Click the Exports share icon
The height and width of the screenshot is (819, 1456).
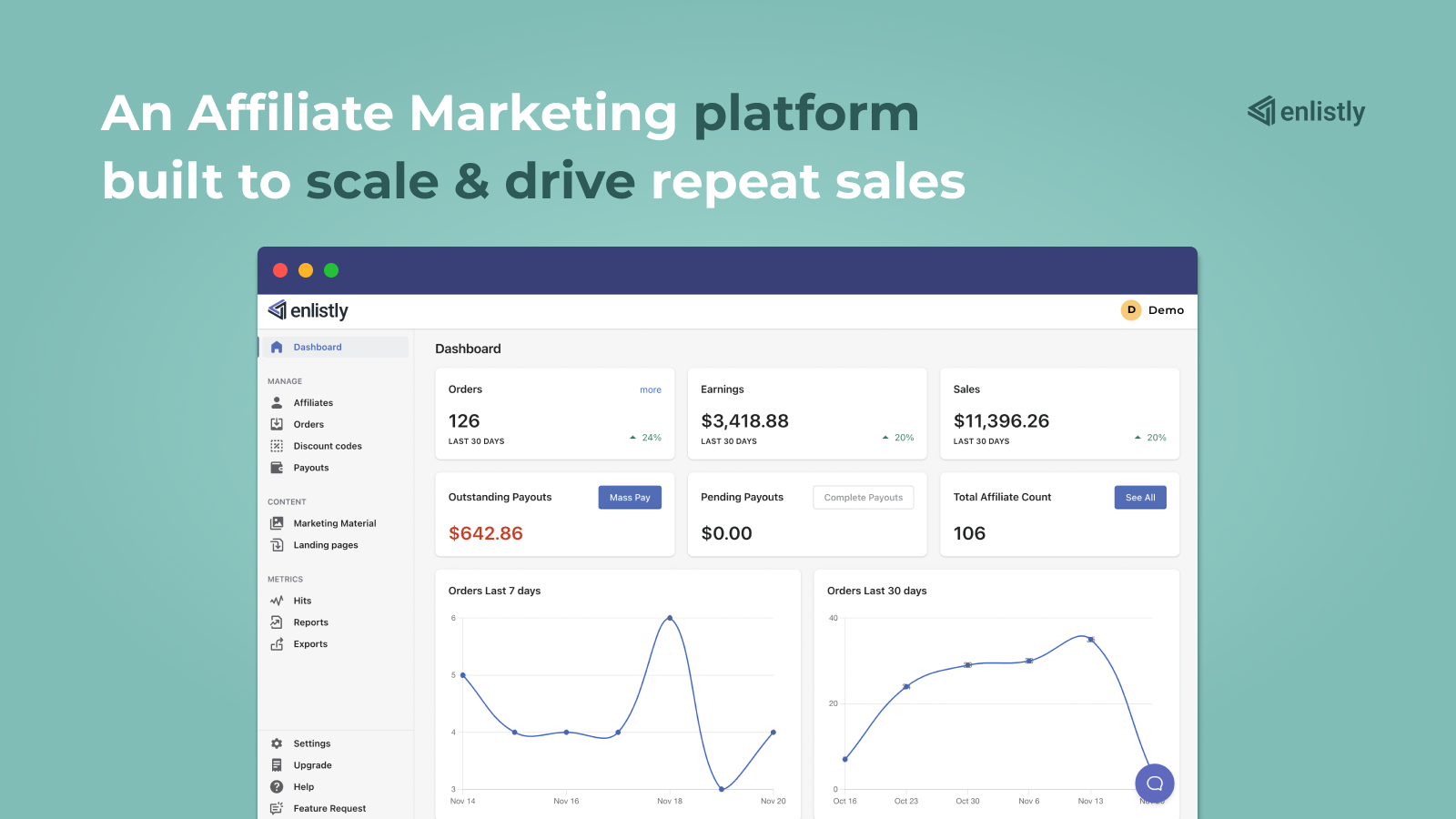[x=277, y=644]
